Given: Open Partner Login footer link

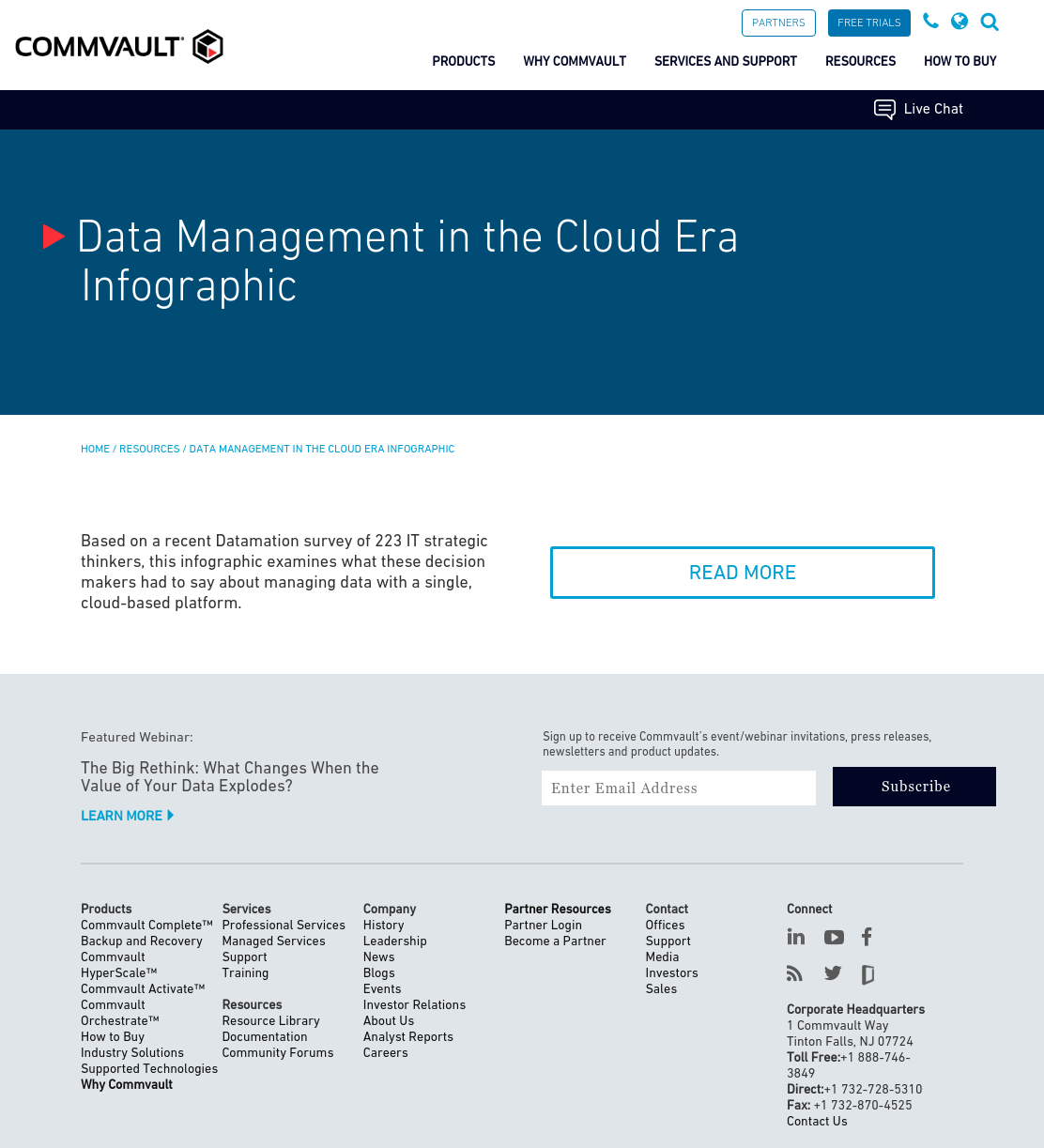Looking at the screenshot, I should (x=544, y=926).
